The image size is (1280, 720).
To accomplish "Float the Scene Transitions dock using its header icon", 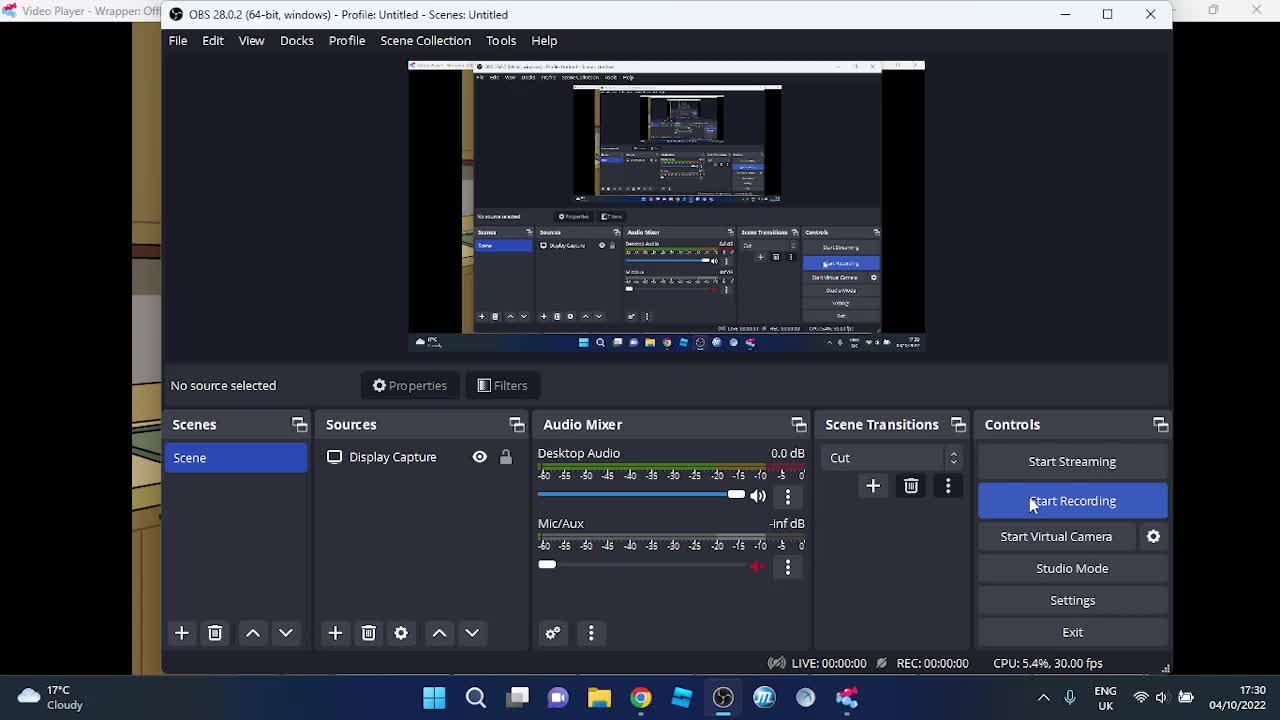I will pyautogui.click(x=958, y=425).
